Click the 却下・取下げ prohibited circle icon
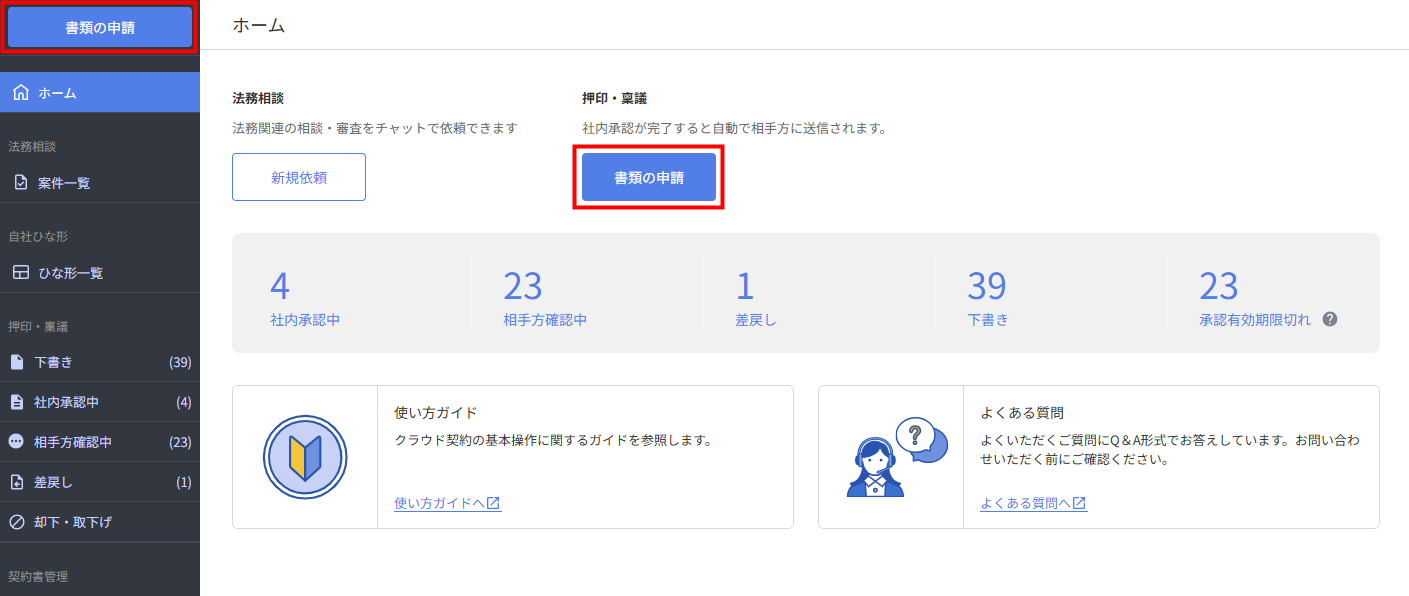 tap(16, 522)
